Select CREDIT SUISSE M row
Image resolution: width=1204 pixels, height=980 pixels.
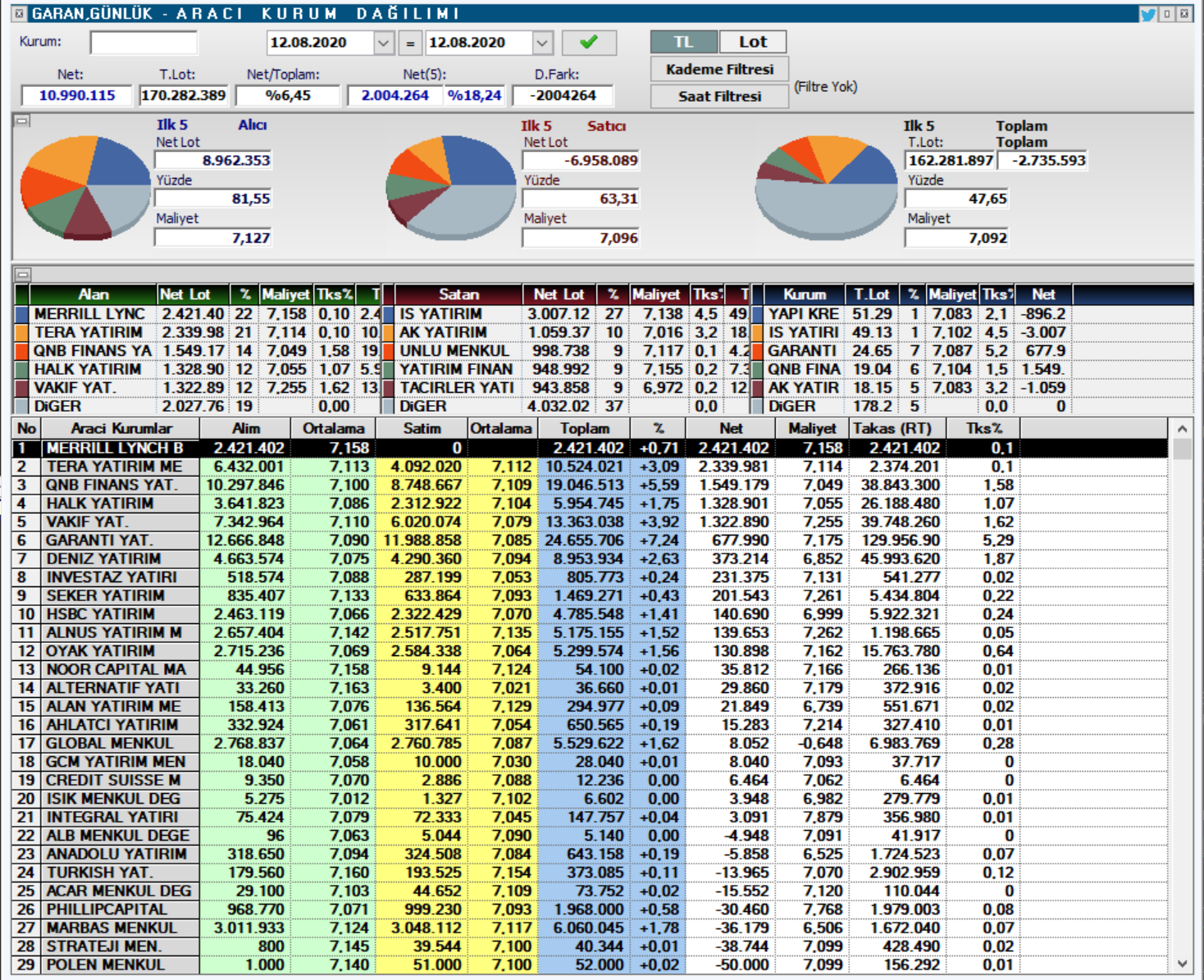[x=589, y=781]
